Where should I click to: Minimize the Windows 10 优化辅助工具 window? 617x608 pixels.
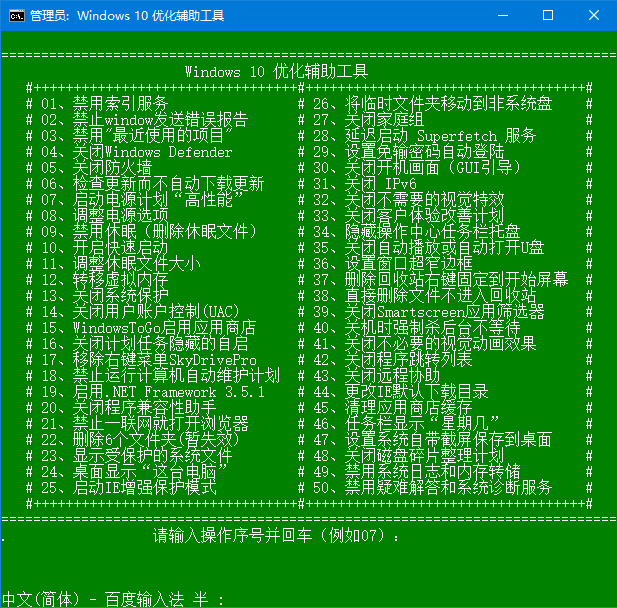pos(500,15)
